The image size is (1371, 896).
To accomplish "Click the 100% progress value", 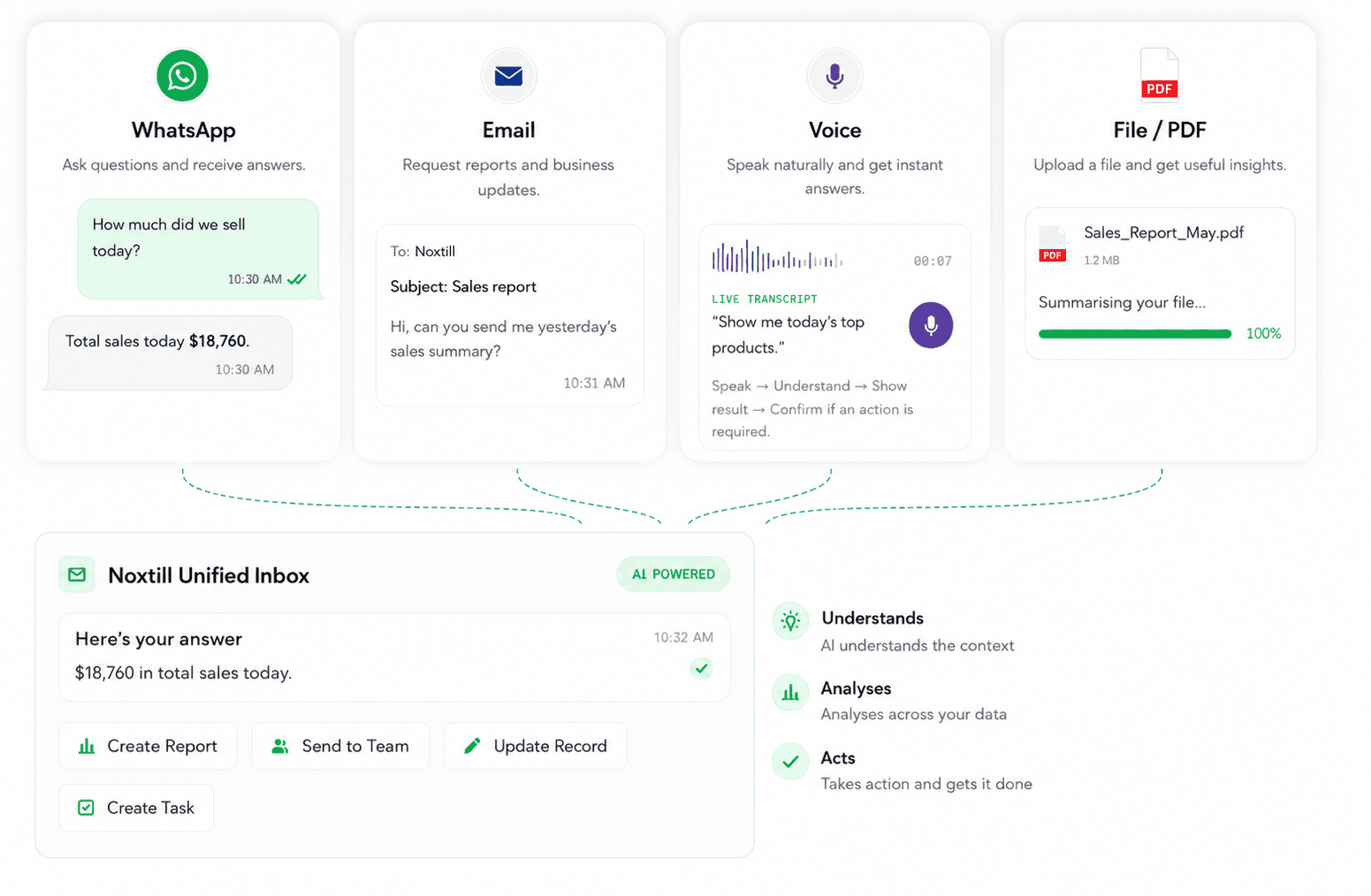I will pos(1263,334).
